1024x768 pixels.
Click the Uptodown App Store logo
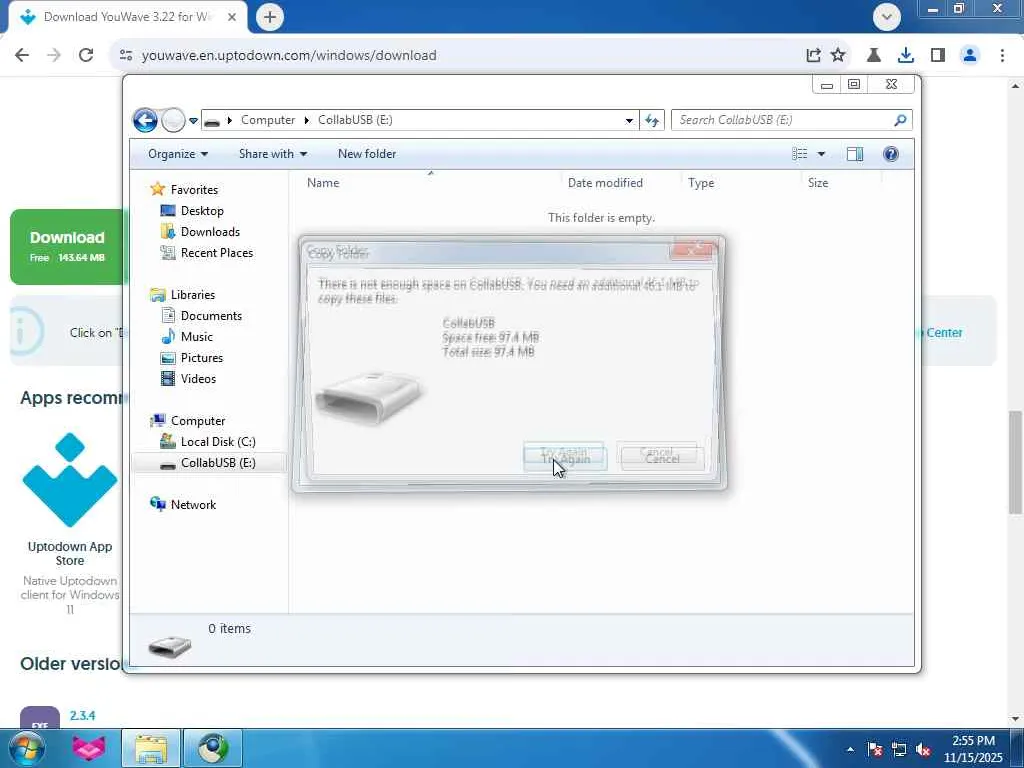pos(70,480)
